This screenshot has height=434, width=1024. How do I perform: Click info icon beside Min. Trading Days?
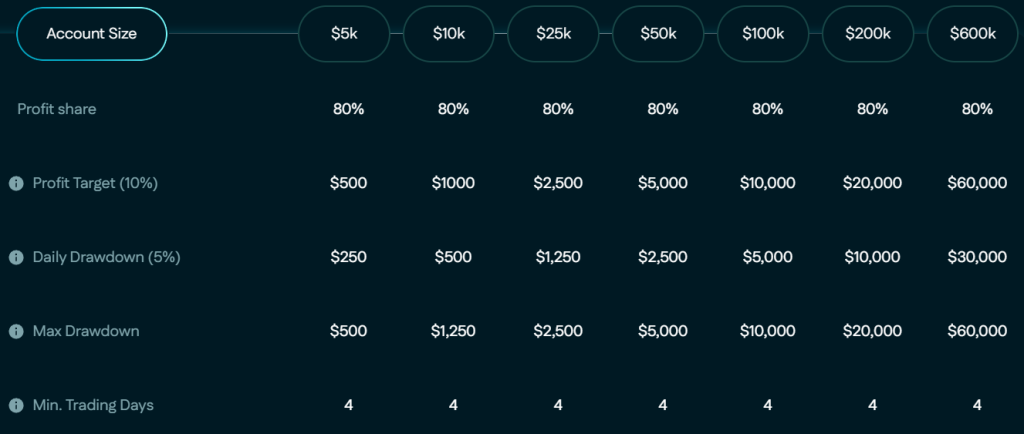point(16,405)
